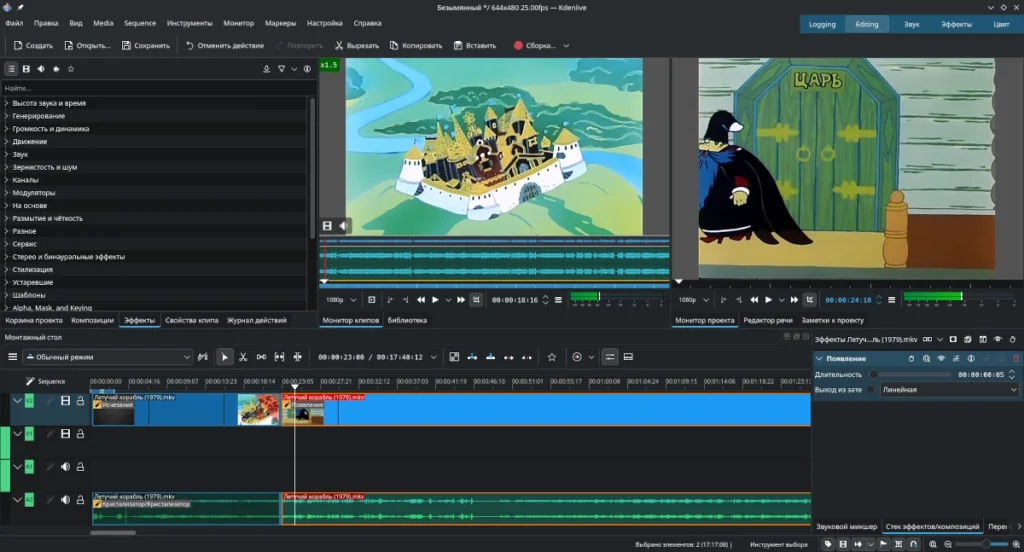Play the clip monitor
Viewport: 1024px width, 552px height.
[435, 300]
